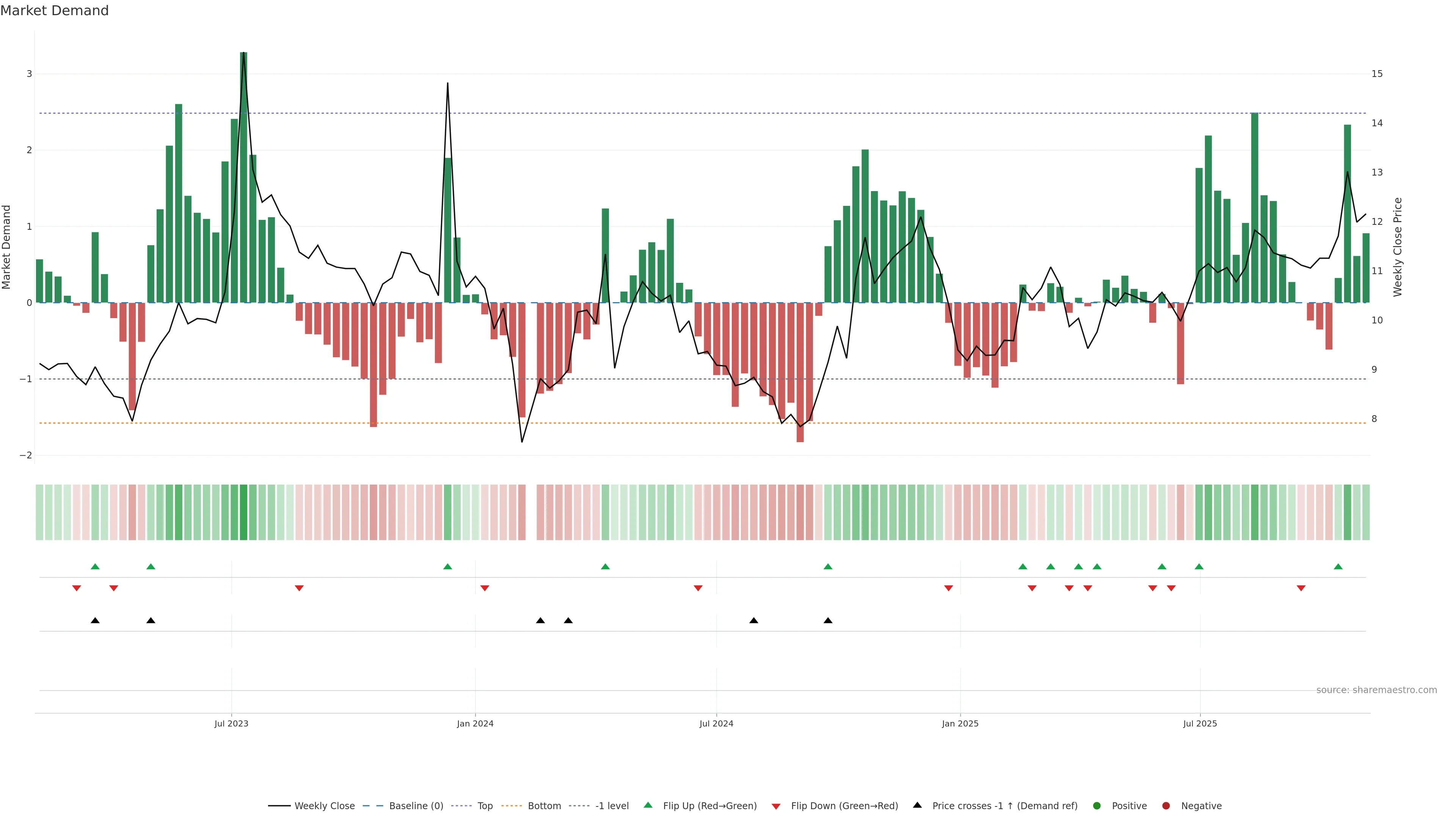Click Negative red circle legend icon

tap(1166, 805)
